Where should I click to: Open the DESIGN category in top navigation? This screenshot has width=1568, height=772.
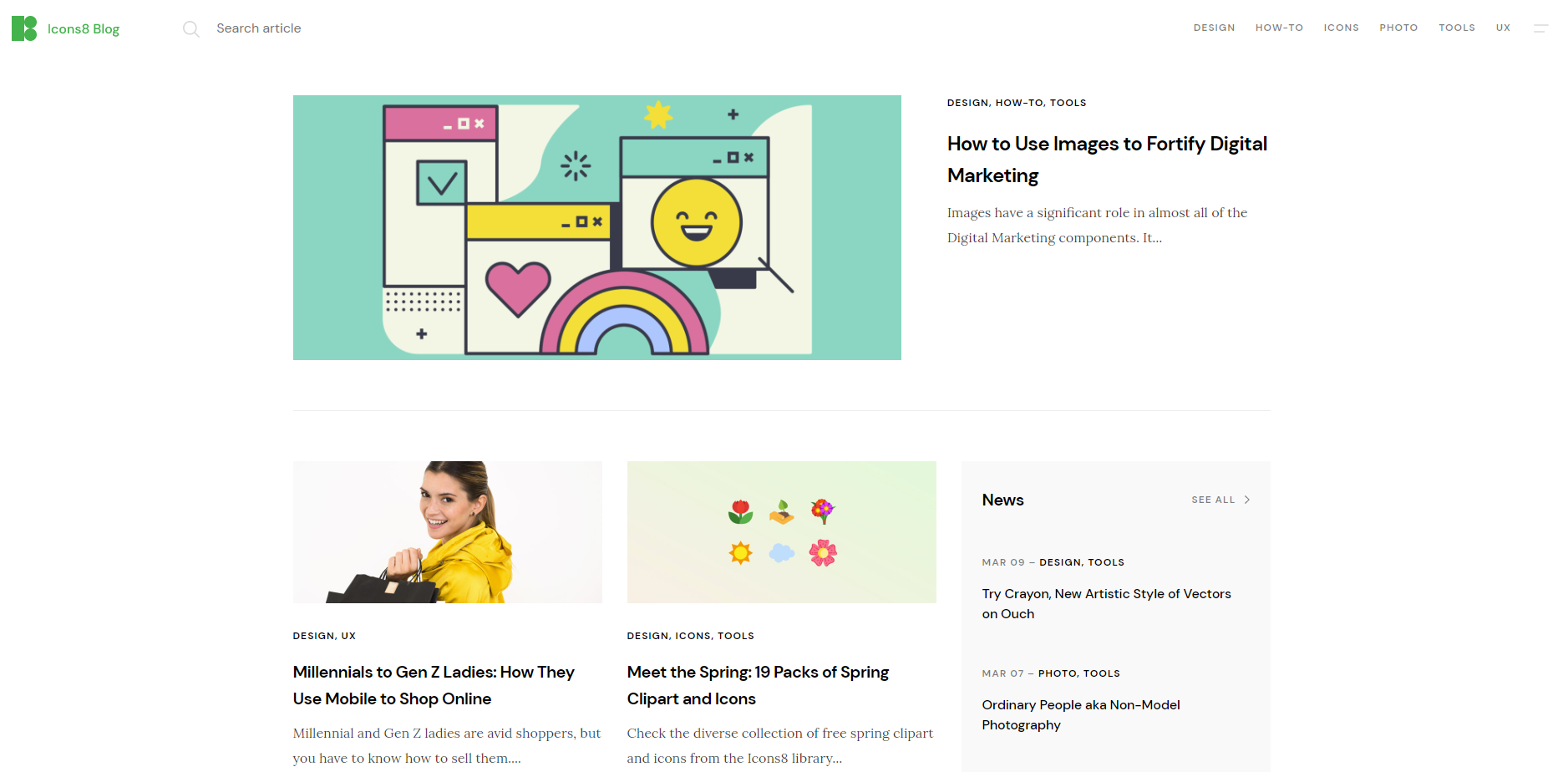[1214, 28]
